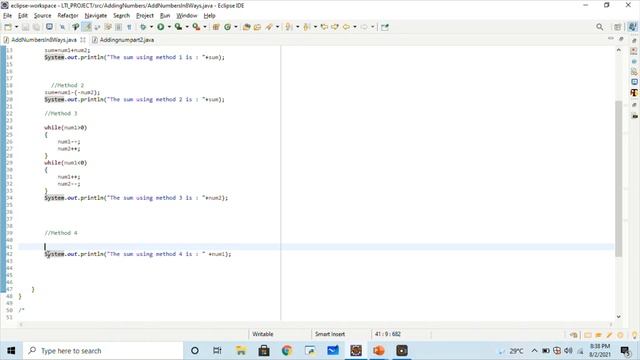This screenshot has height=360, width=640.
Task: Click the Open Task icon
Action: pos(257,27)
